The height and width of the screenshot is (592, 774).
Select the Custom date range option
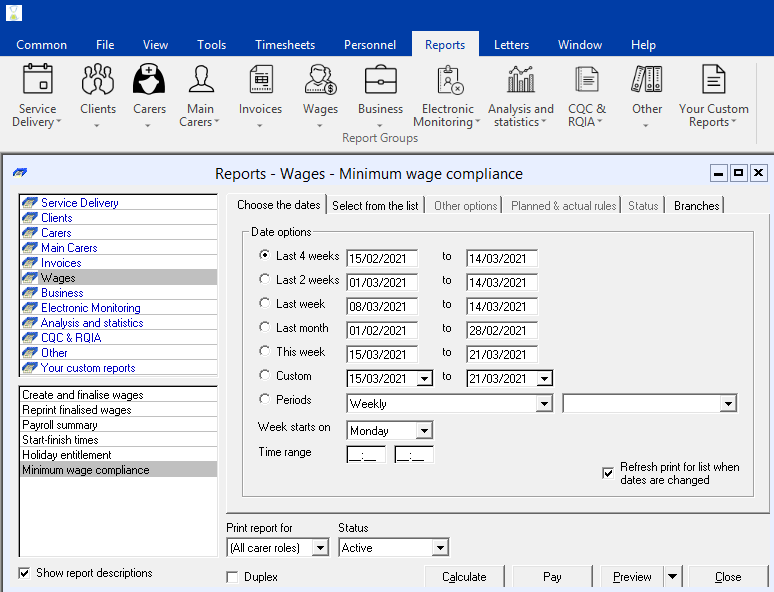(x=265, y=376)
